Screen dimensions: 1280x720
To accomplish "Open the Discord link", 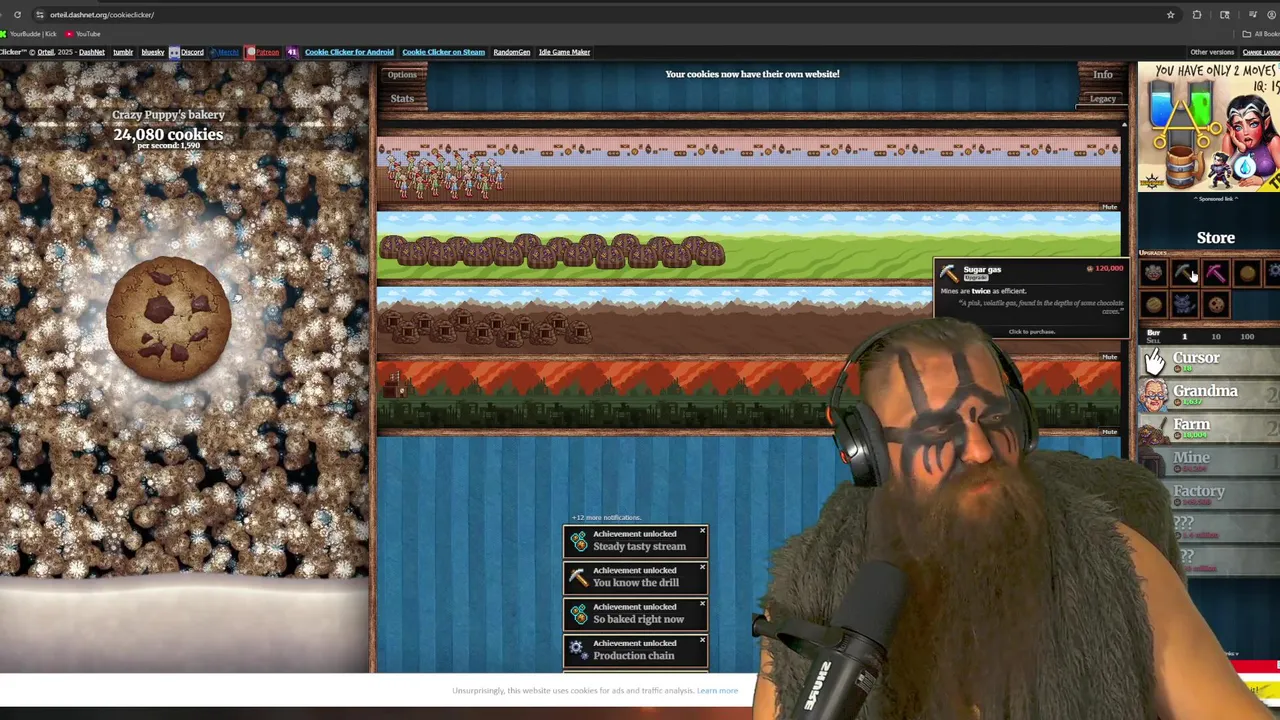I will [187, 52].
